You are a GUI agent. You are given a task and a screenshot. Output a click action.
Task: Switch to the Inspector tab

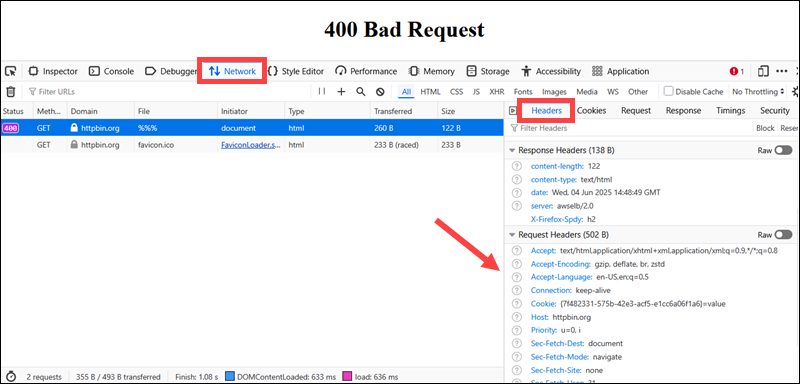pyautogui.click(x=53, y=71)
